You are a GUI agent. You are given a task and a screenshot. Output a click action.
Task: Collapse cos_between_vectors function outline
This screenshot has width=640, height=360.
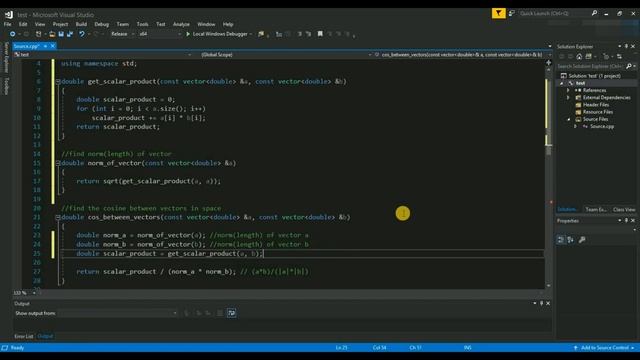click(x=58, y=218)
